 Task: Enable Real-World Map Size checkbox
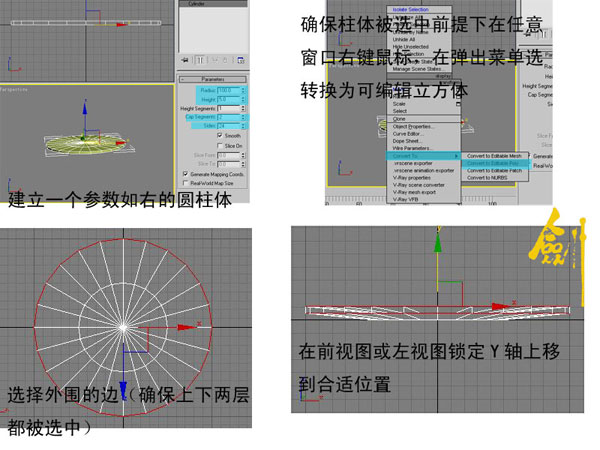point(185,183)
